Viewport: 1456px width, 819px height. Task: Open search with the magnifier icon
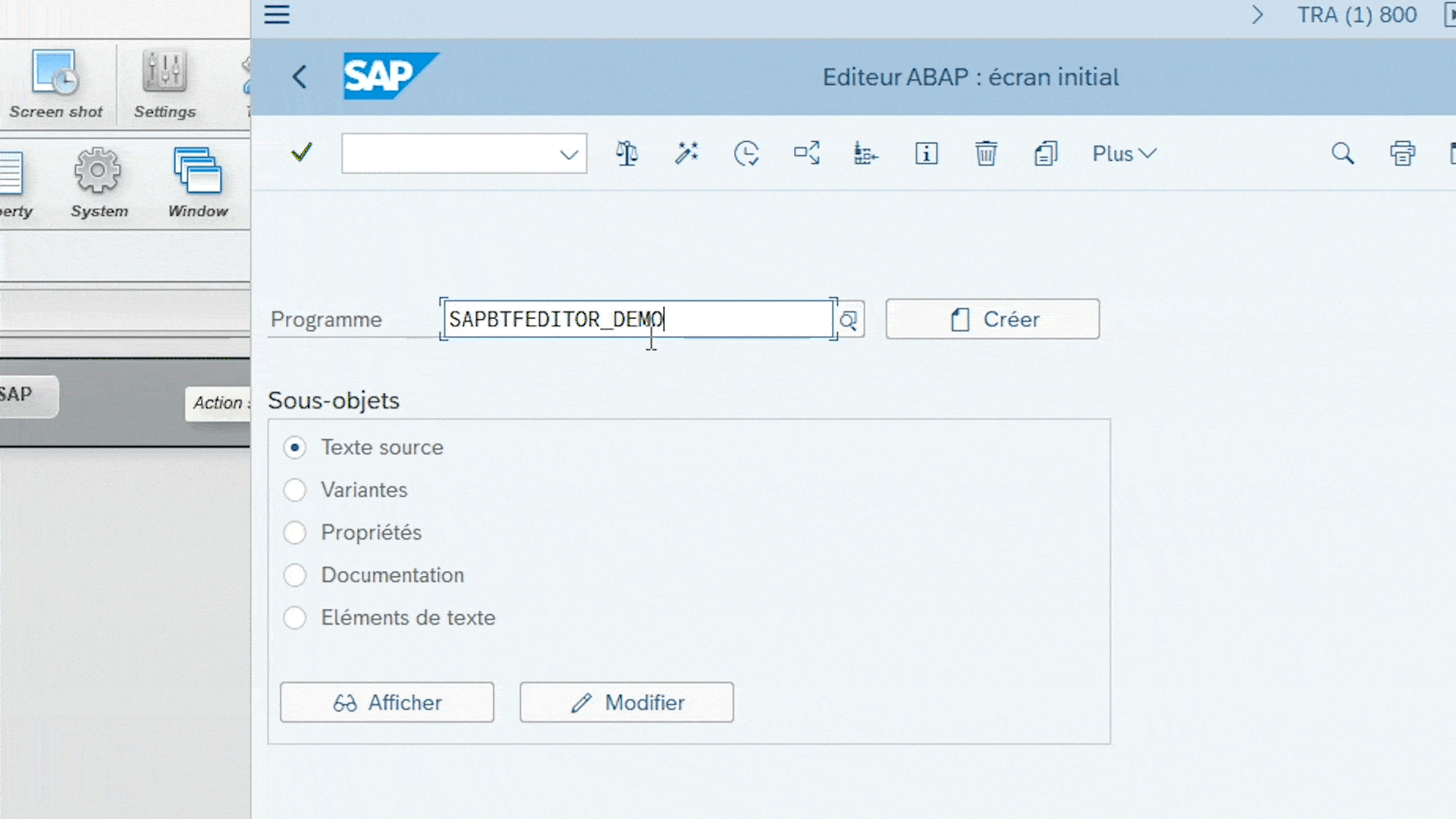(x=1342, y=153)
